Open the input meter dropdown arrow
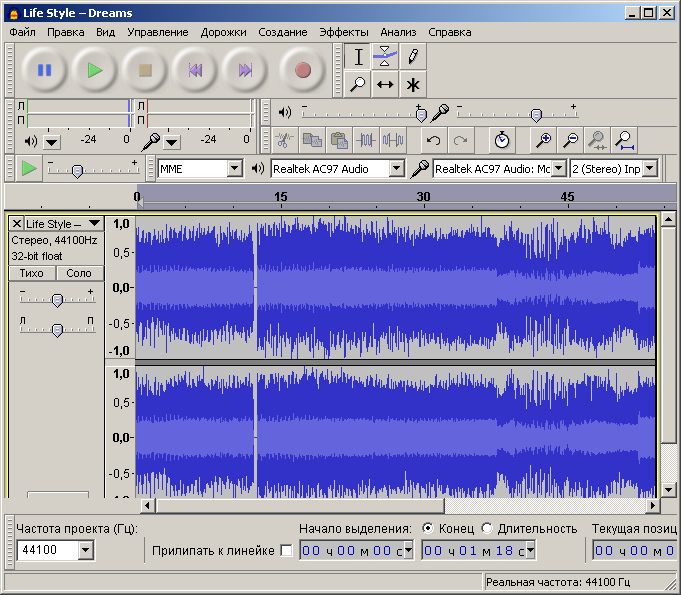 tap(172, 142)
